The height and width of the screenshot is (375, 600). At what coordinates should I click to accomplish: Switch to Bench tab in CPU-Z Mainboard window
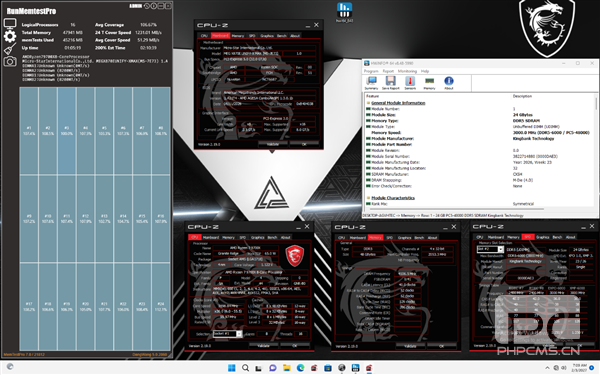click(282, 36)
